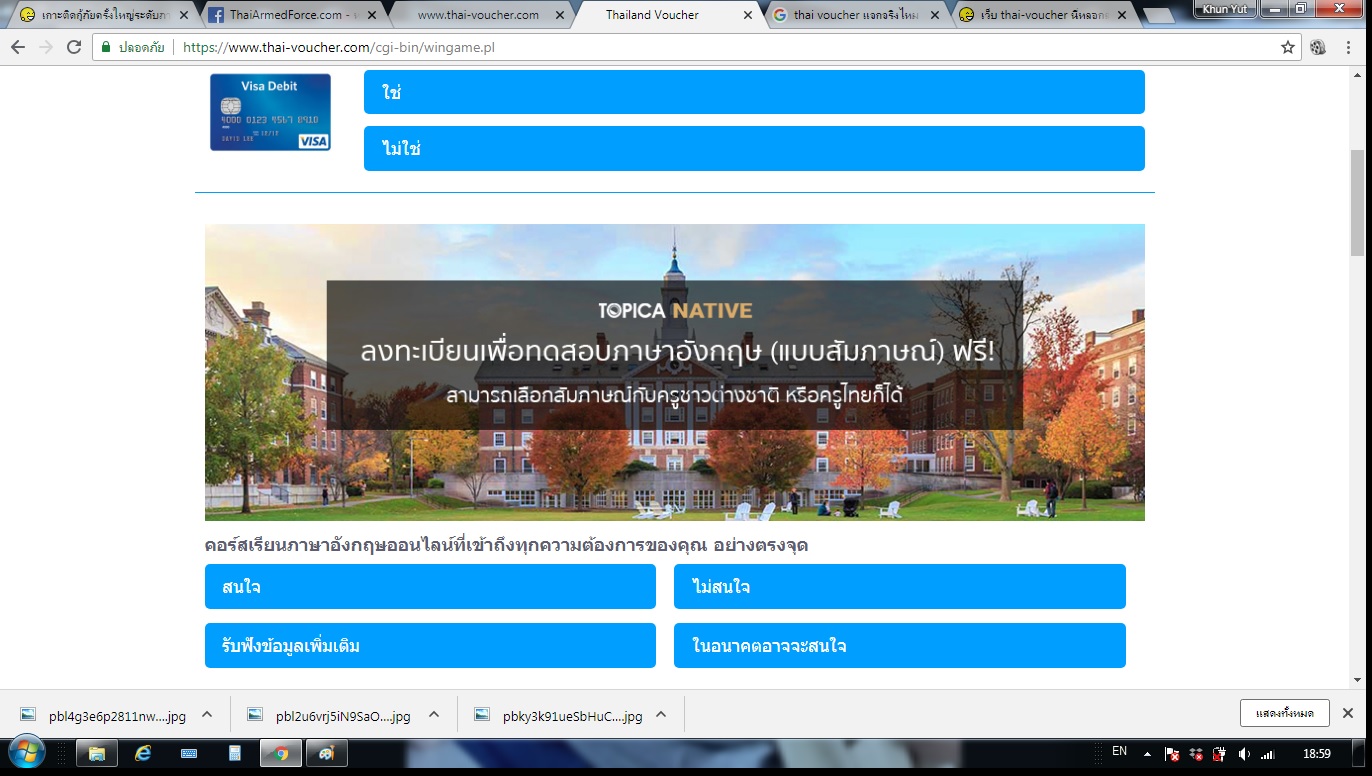The width and height of the screenshot is (1372, 776).
Task: Click the แสดงทั้งหมด button in downloads bar
Action: [1284, 713]
